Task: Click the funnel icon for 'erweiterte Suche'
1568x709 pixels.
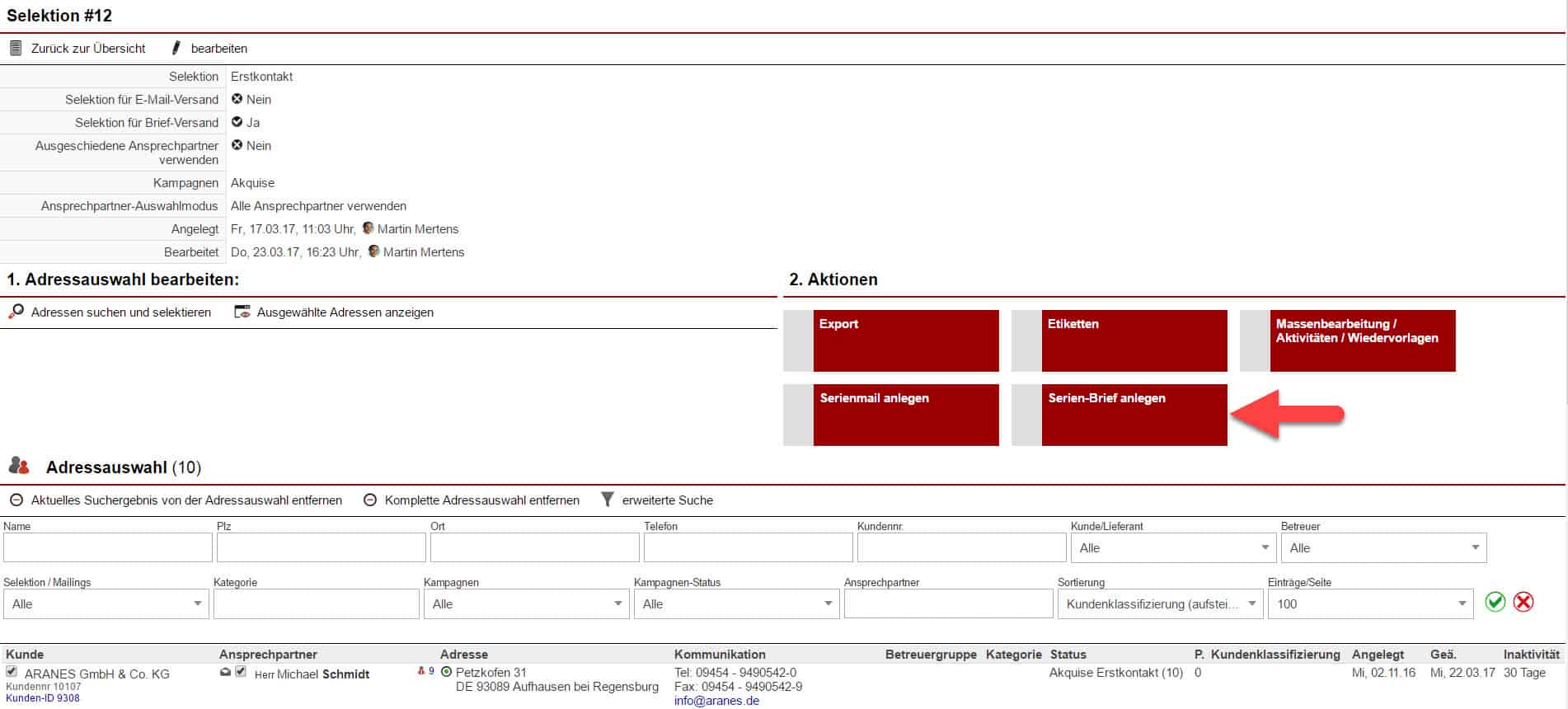Action: pos(608,500)
